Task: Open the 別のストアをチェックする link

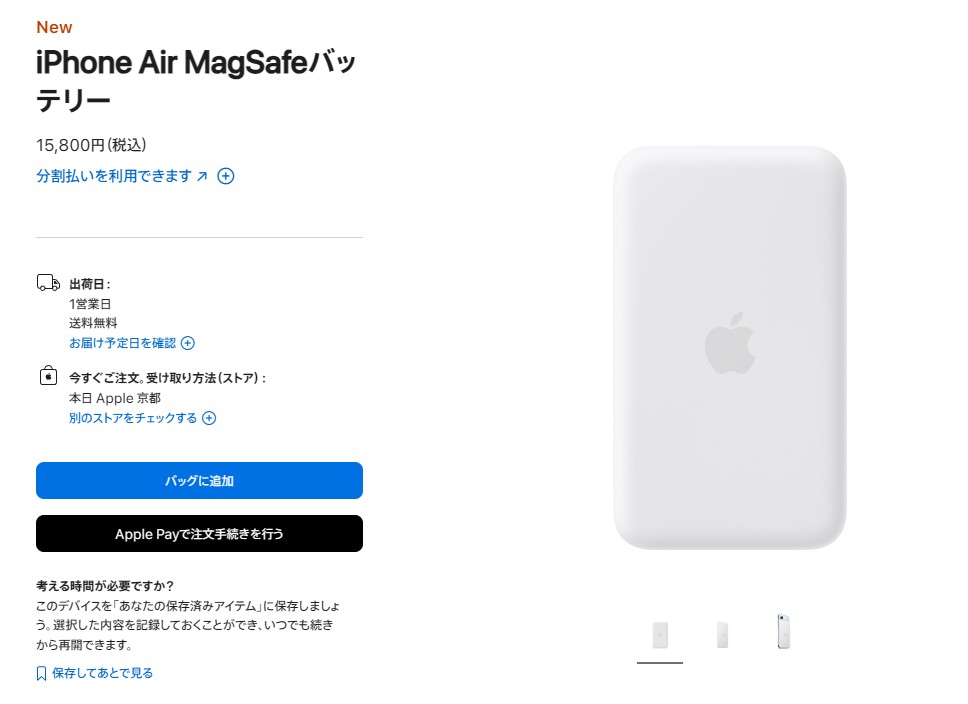Action: point(133,418)
